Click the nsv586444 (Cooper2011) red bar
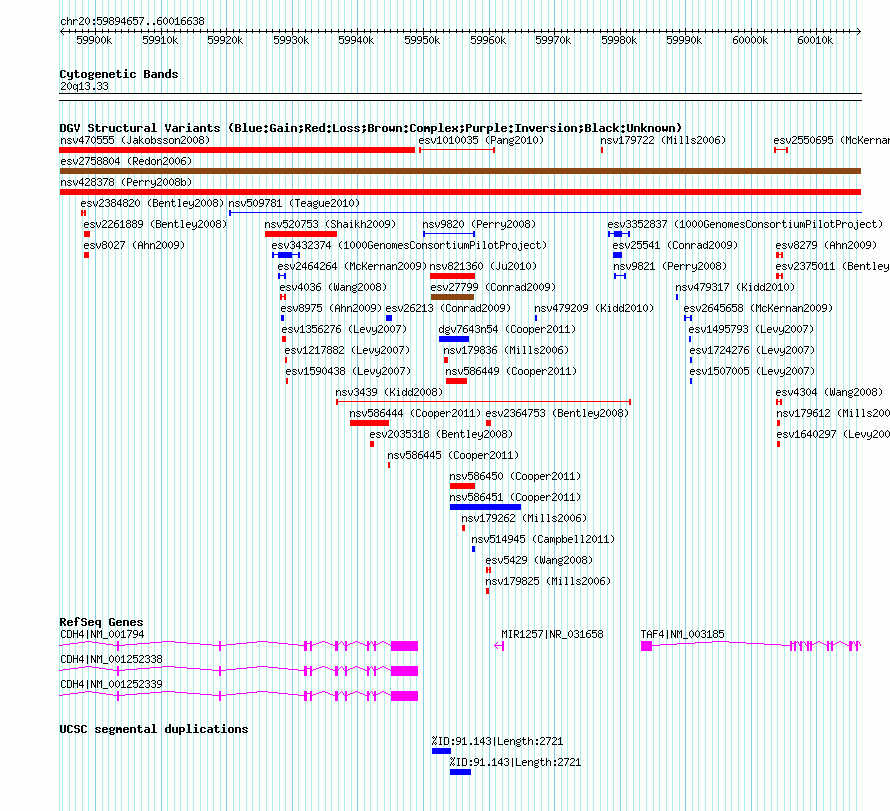Image resolution: width=890 pixels, height=811 pixels. point(370,423)
